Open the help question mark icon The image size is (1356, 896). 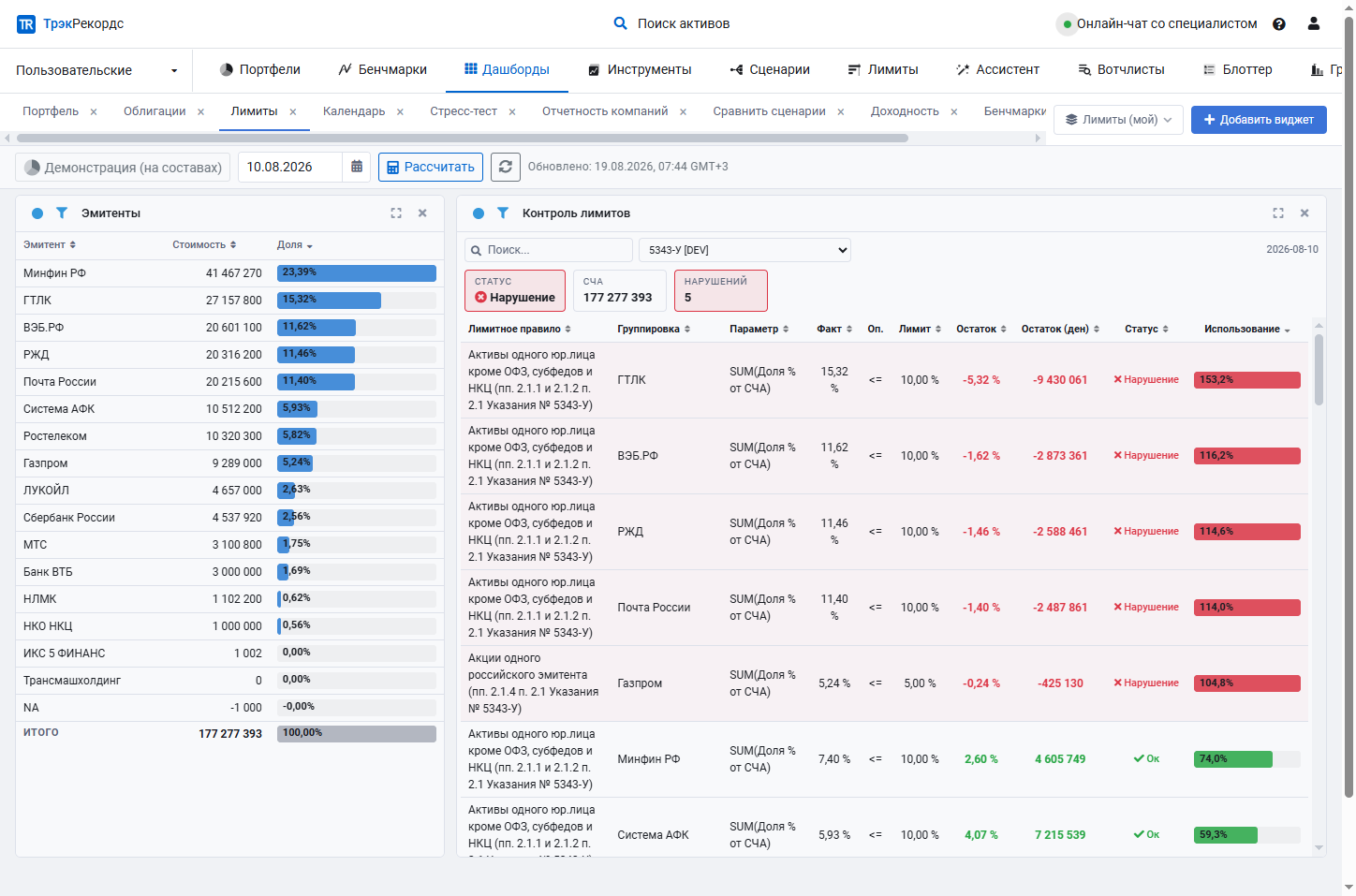(x=1279, y=23)
